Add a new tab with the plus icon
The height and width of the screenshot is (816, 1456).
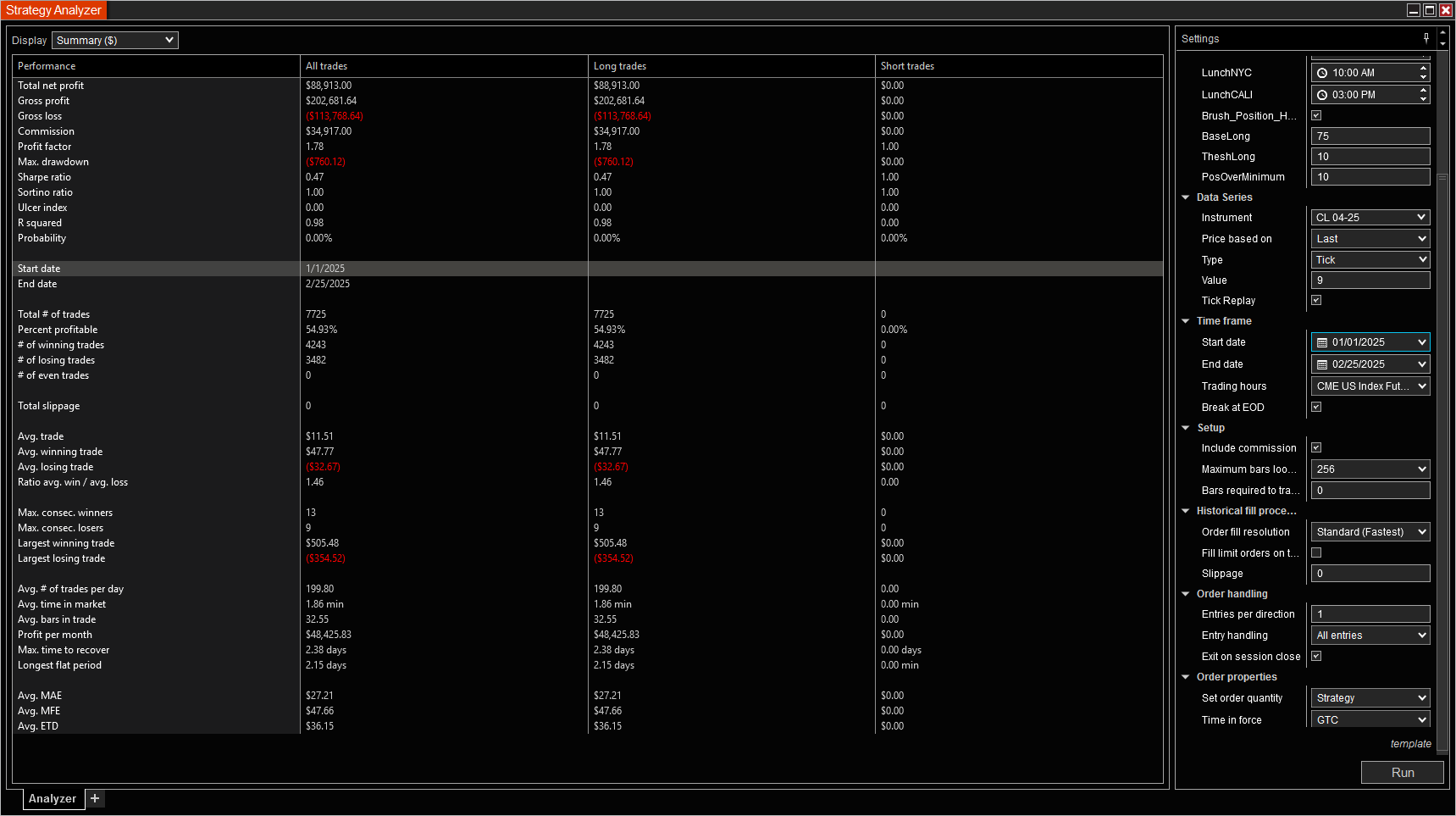[95, 798]
